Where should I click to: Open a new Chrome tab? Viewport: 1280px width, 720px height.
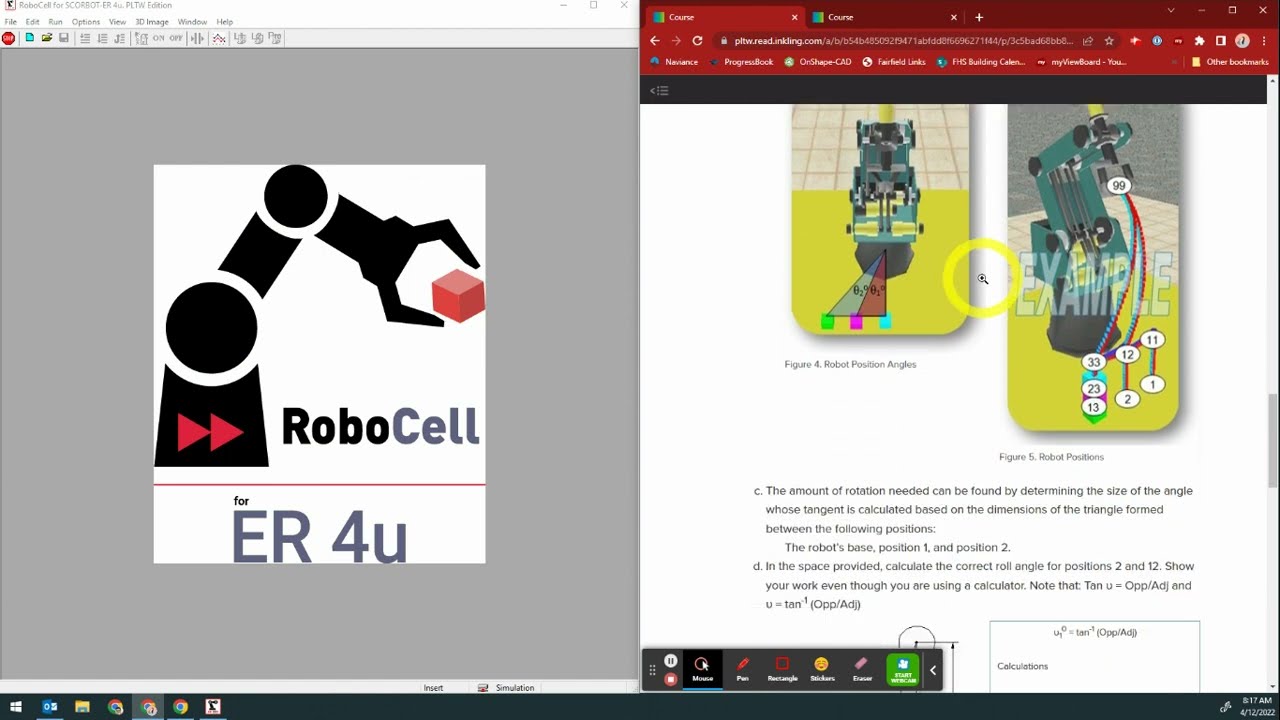(979, 17)
